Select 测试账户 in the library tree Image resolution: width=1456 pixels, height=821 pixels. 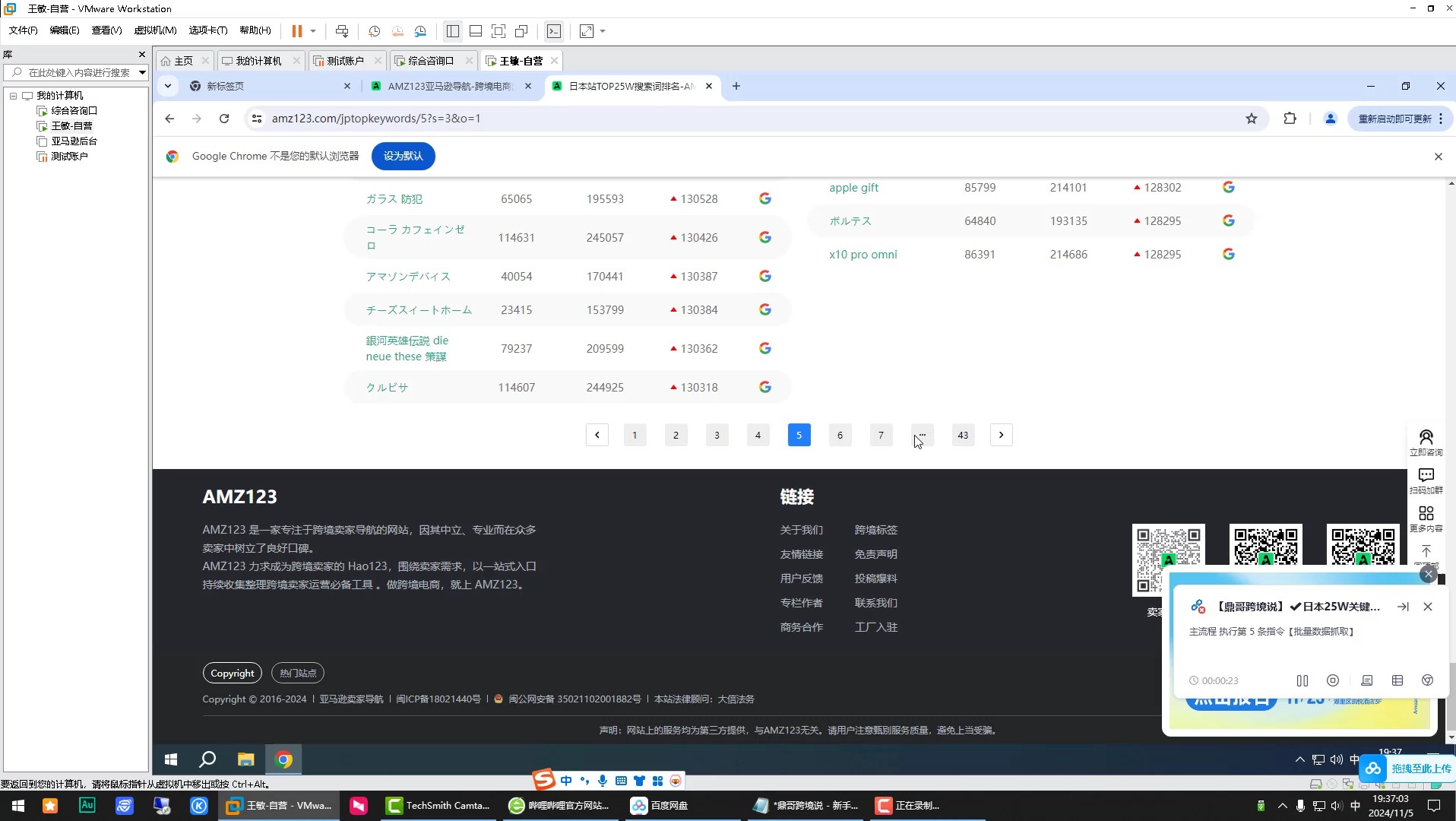69,157
